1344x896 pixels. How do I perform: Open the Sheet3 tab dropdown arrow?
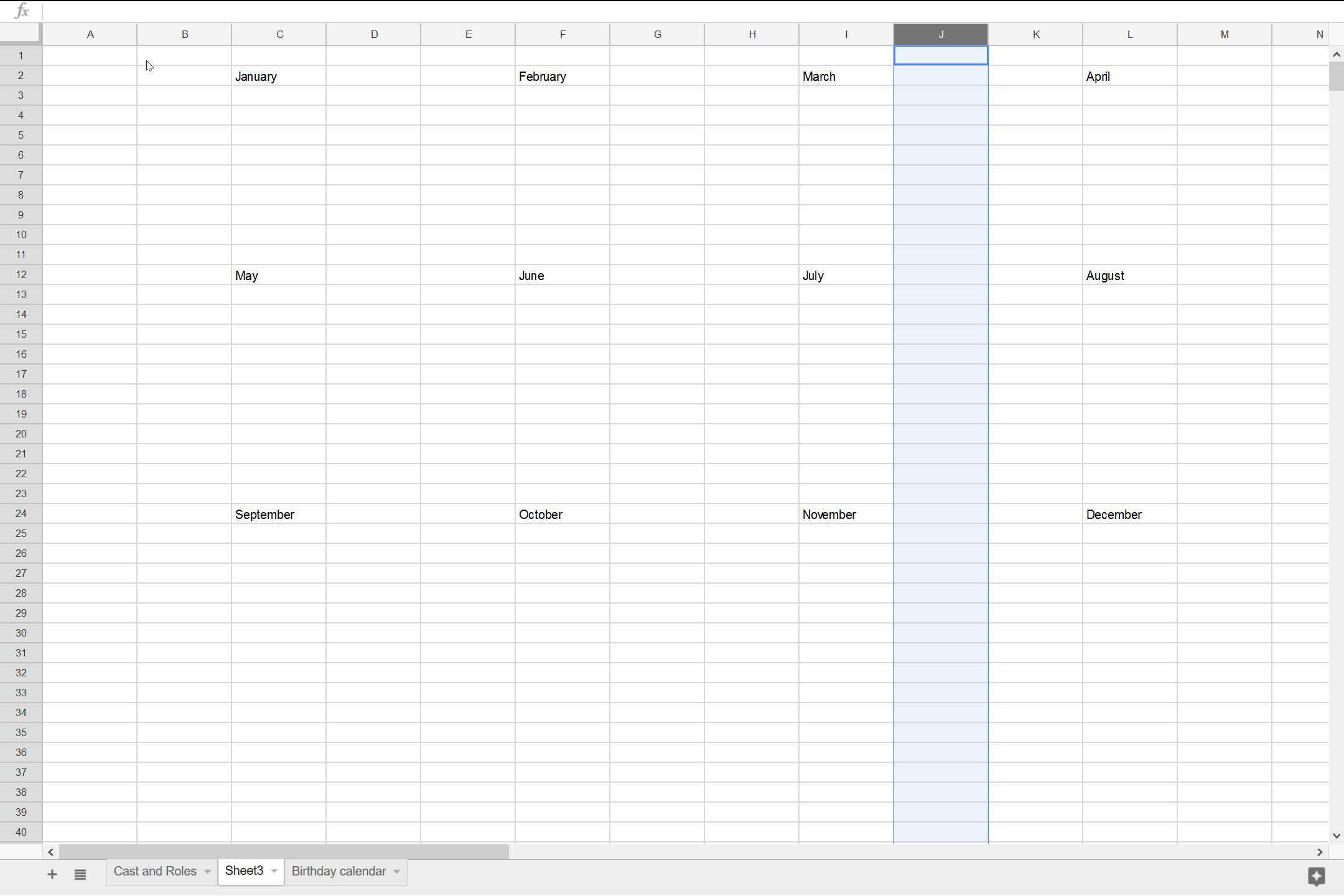tap(273, 871)
